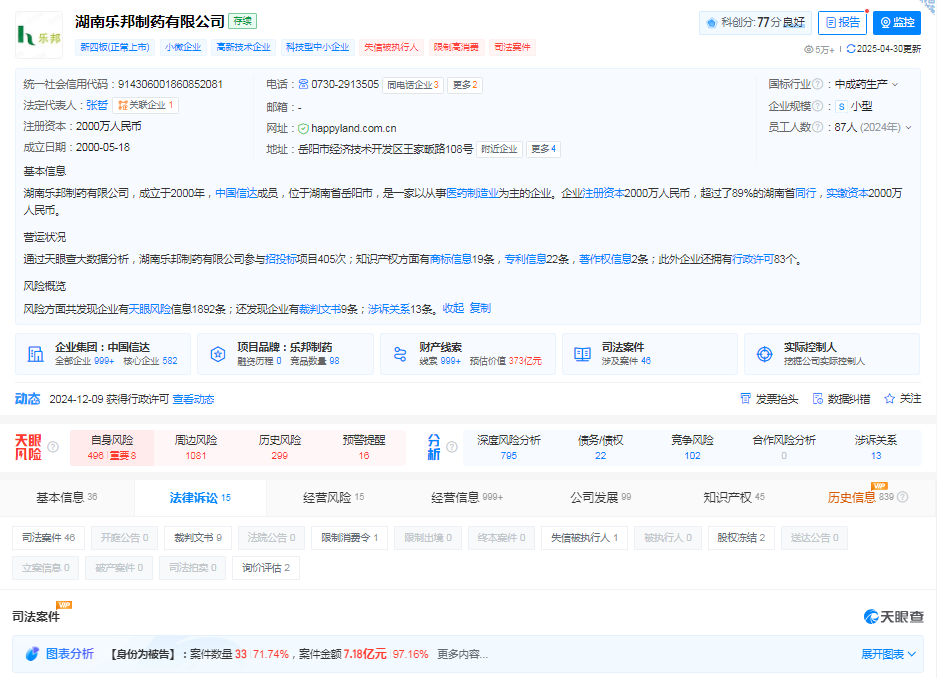Open the 报告 report button
Viewport: 937px width, 678px height.
point(842,23)
